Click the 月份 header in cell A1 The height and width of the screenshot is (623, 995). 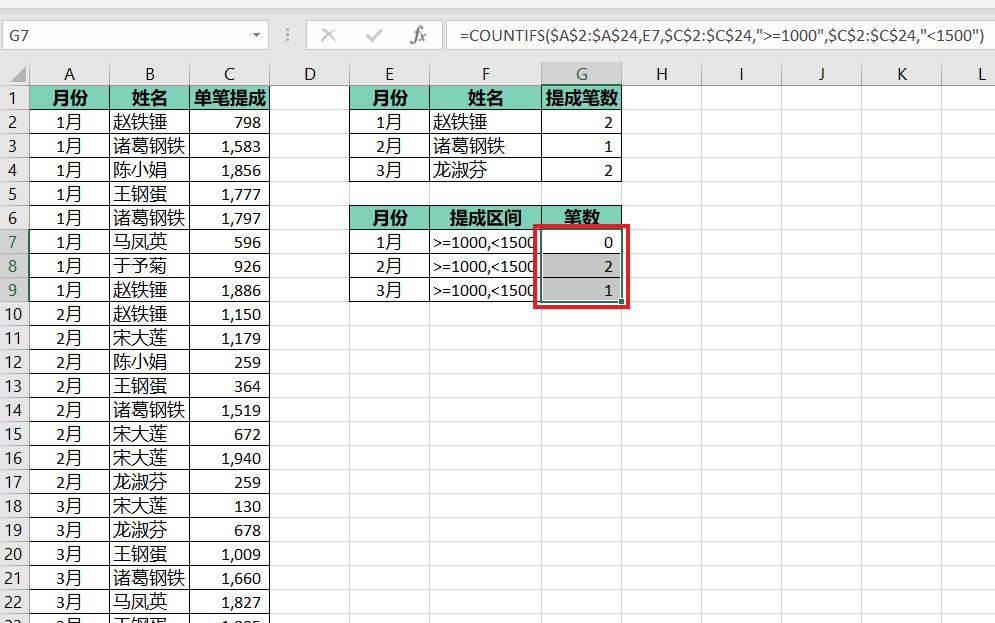(70, 98)
